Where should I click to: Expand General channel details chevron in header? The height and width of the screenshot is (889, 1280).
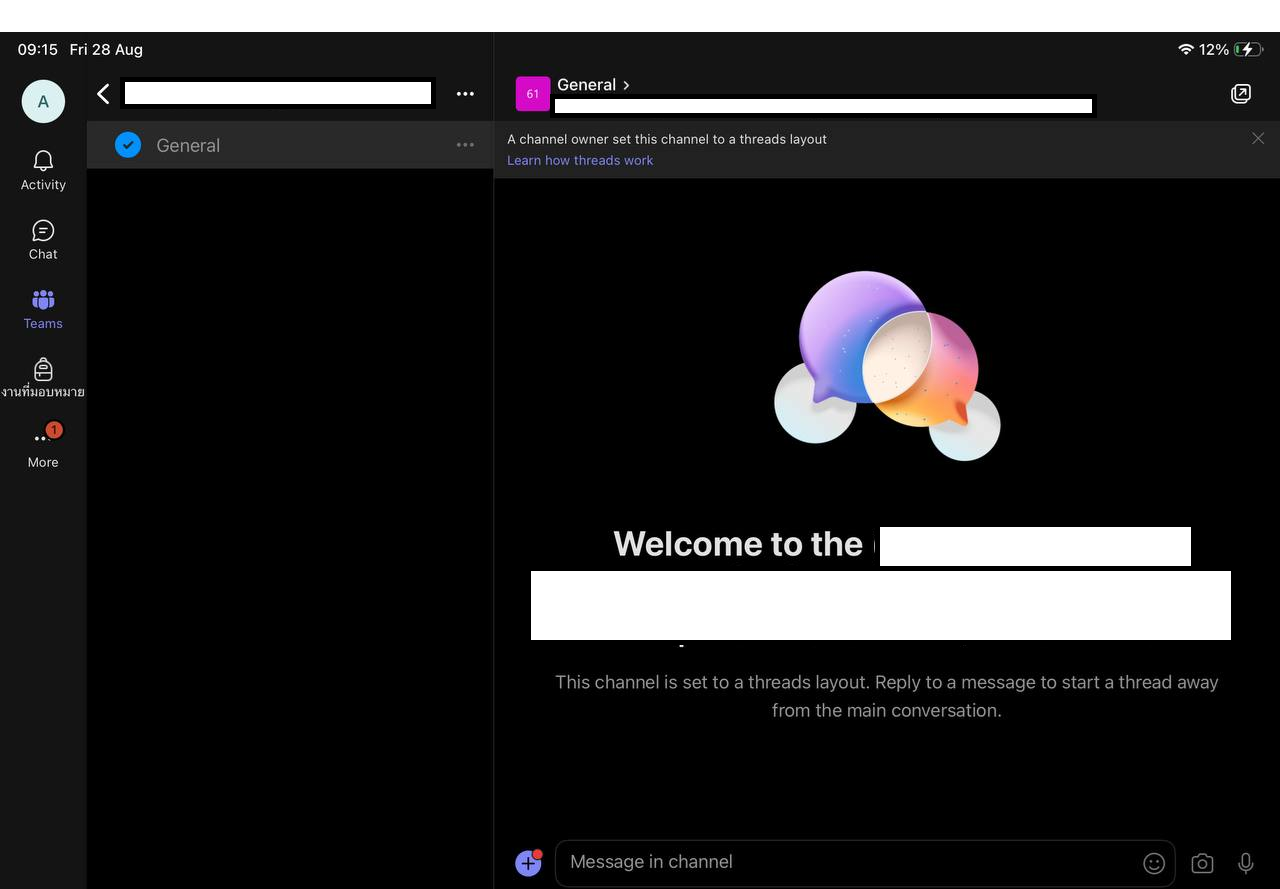pos(626,85)
